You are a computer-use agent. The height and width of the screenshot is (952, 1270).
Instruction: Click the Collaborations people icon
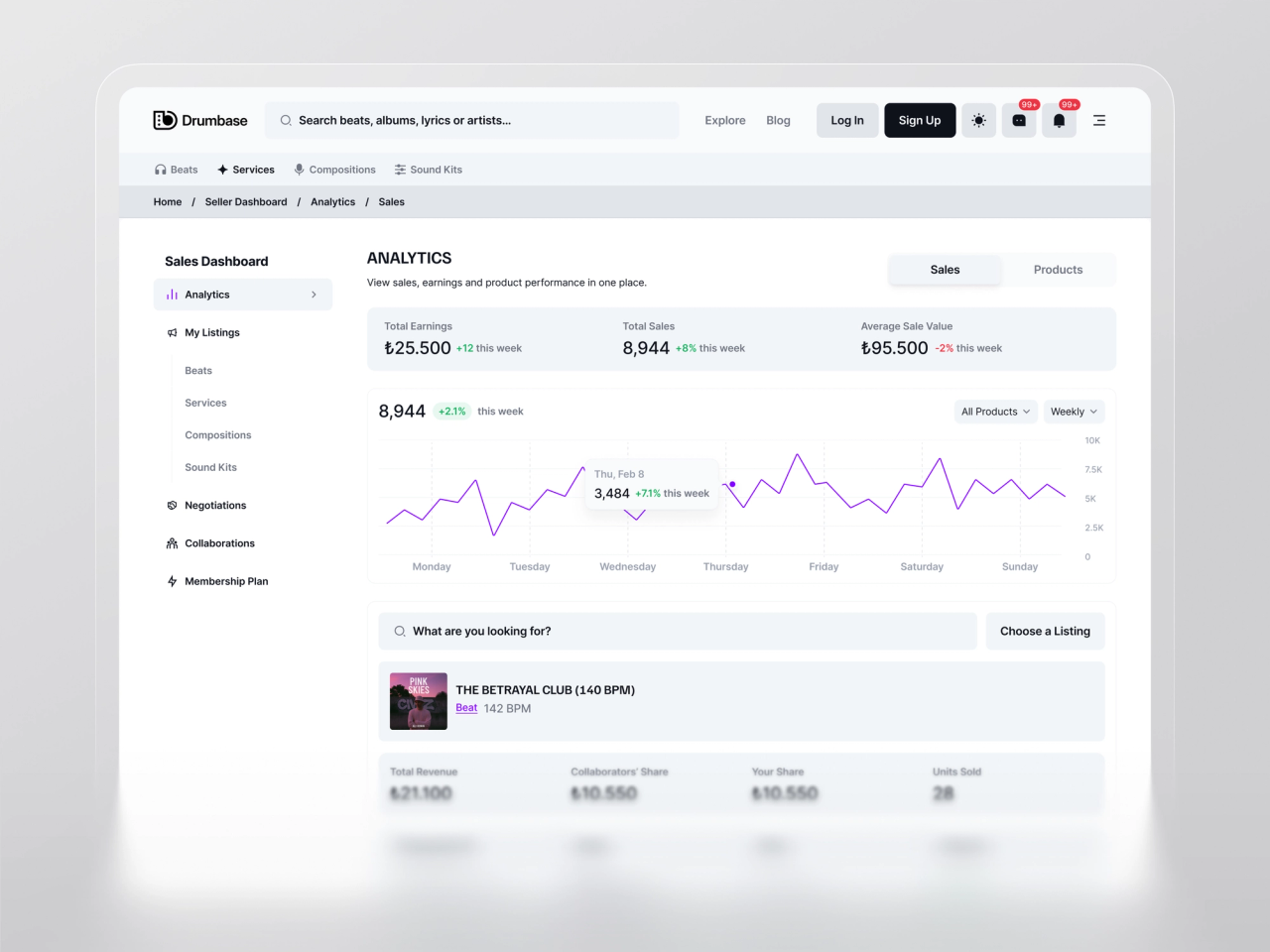pos(172,543)
